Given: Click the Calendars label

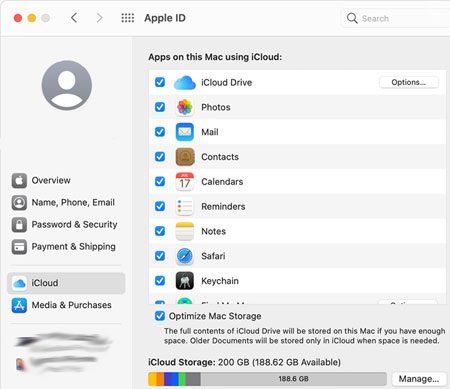Looking at the screenshot, I should pyautogui.click(x=222, y=182).
